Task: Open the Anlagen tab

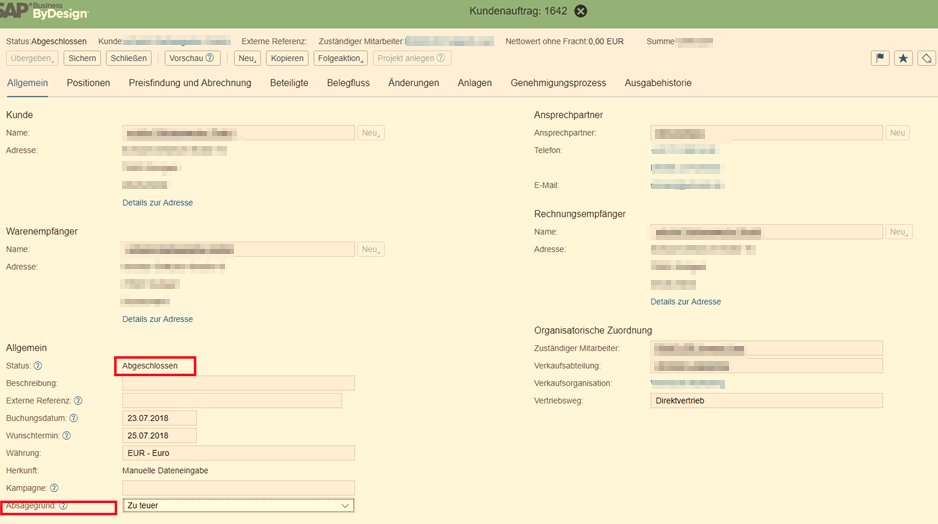Action: click(x=474, y=83)
